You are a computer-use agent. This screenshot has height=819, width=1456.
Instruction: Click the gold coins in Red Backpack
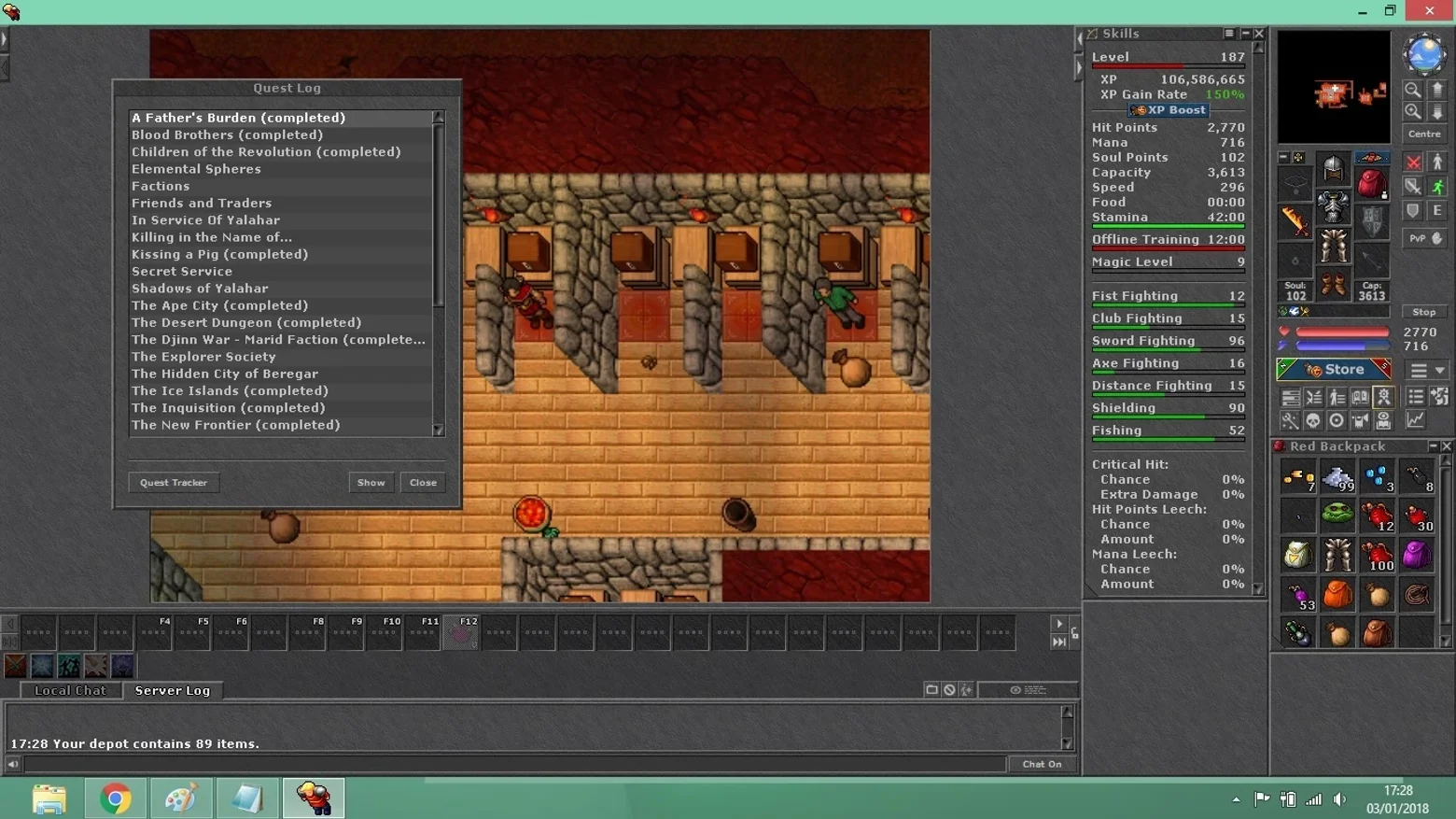[1298, 478]
